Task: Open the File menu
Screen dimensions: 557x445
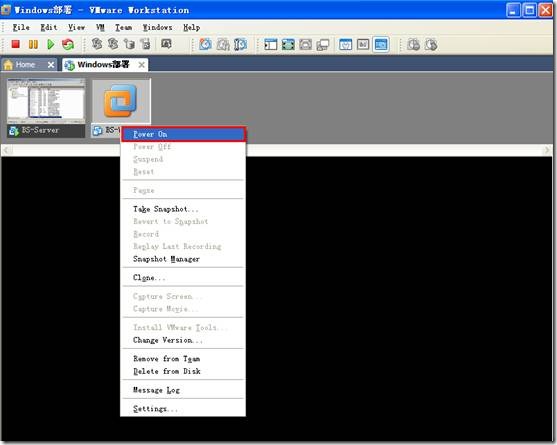Action: [21, 27]
